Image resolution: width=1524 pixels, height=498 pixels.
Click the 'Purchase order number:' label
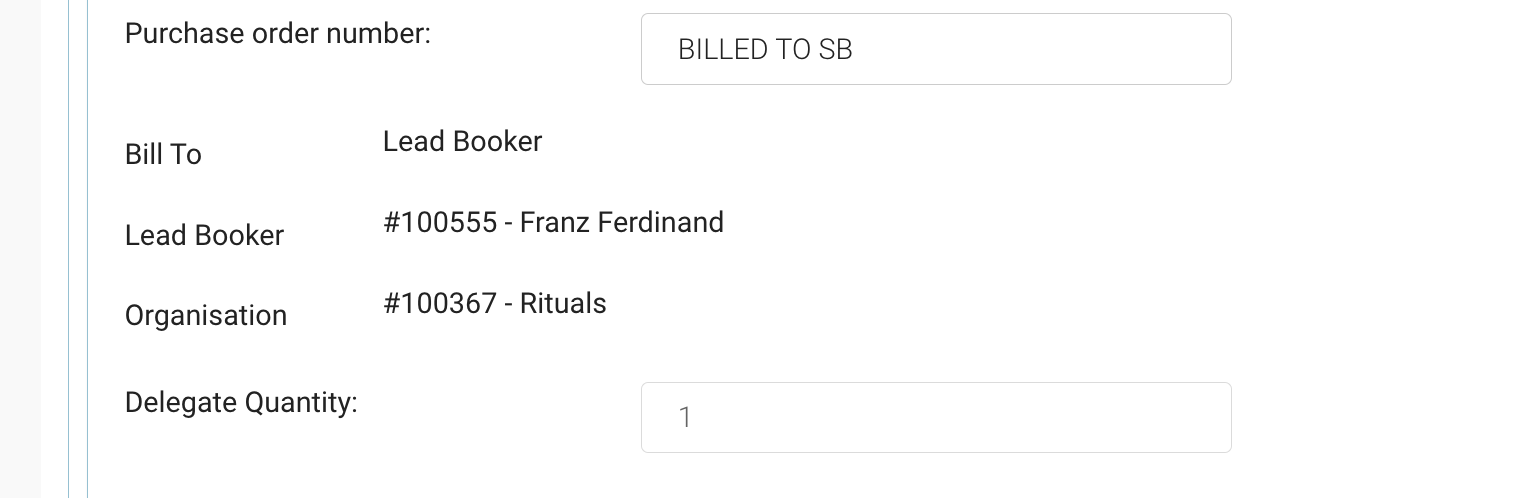coord(277,34)
